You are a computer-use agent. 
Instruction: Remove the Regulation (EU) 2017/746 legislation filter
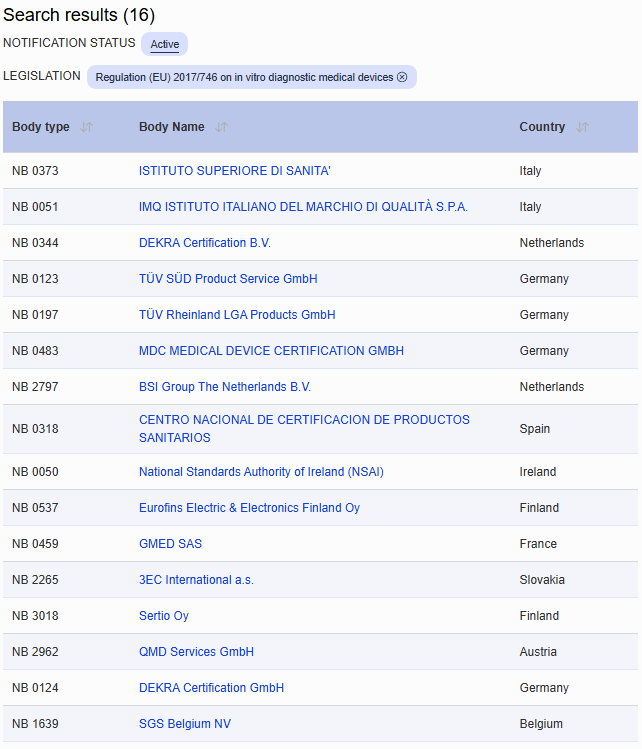coord(402,77)
